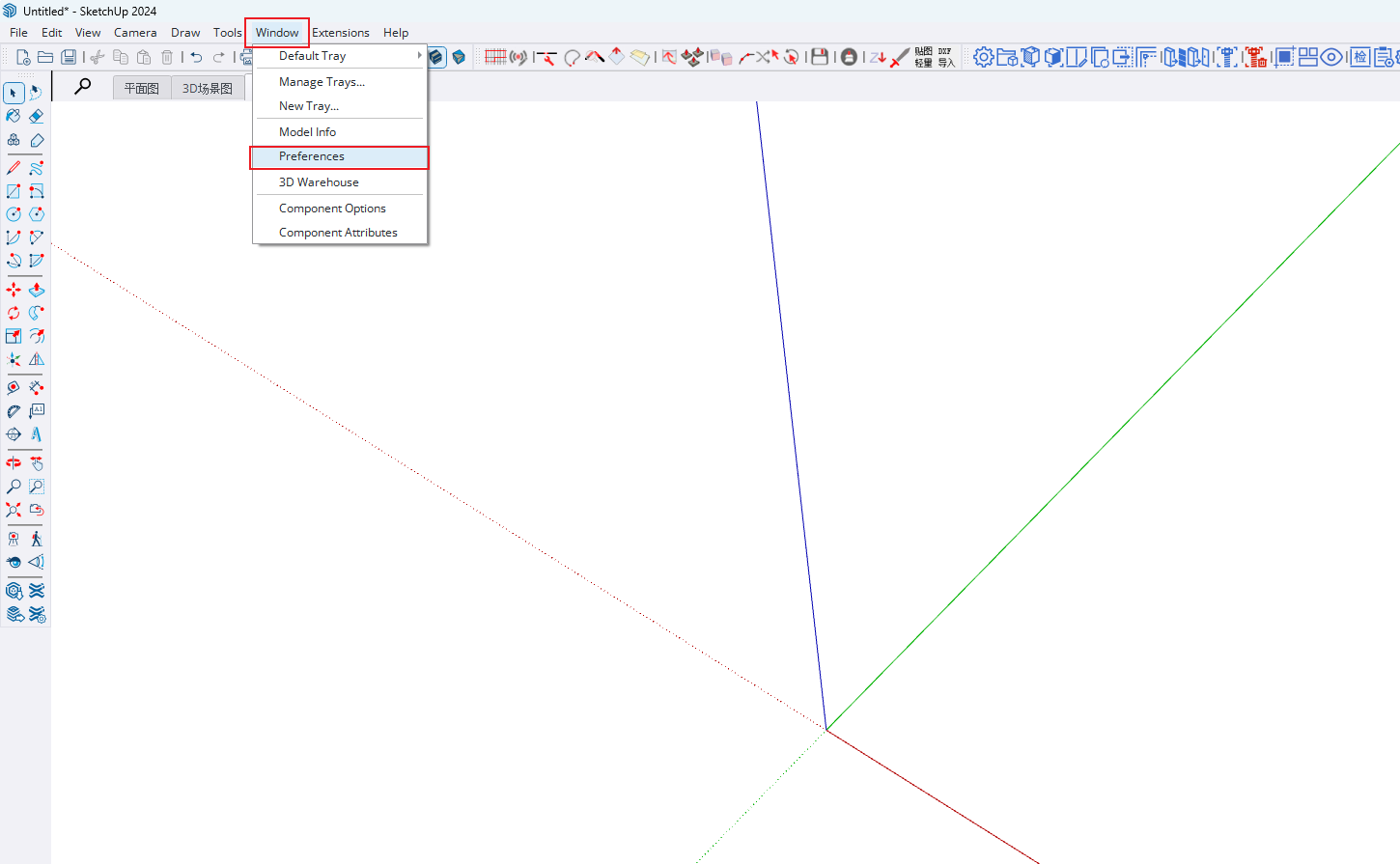Select the Push/Pull tool
This screenshot has height=864, width=1400.
tap(37, 290)
